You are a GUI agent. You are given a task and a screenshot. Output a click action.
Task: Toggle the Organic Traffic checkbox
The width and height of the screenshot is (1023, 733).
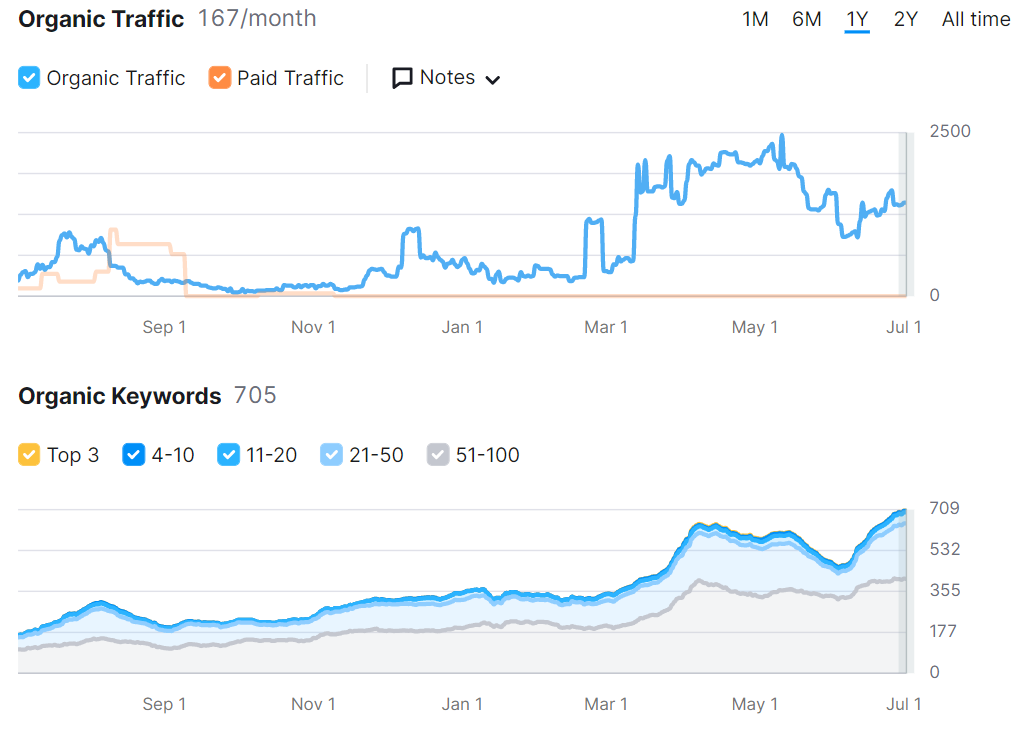pos(29,78)
